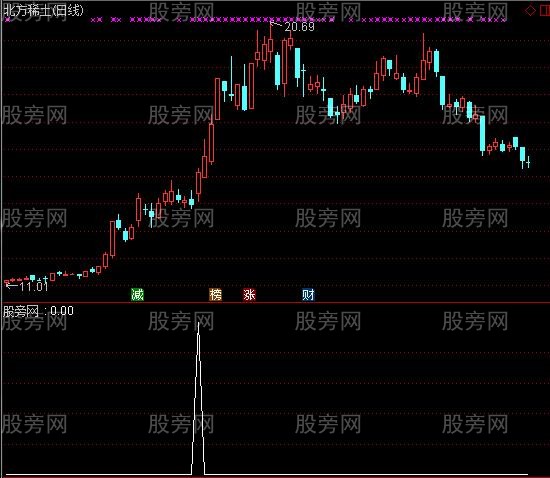Click the white spike peak in indicator panel

tap(199, 324)
